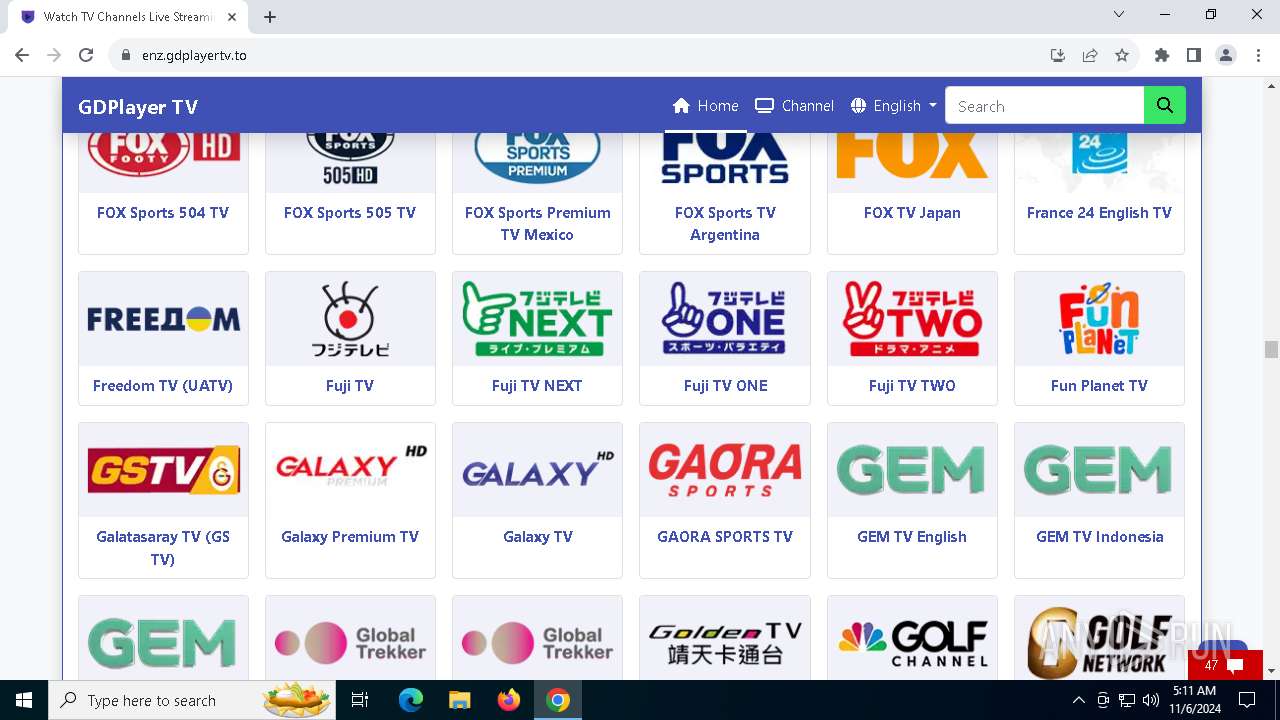Open Galatasaray TV (GS TV) text link
The height and width of the screenshot is (720, 1280).
click(x=163, y=548)
